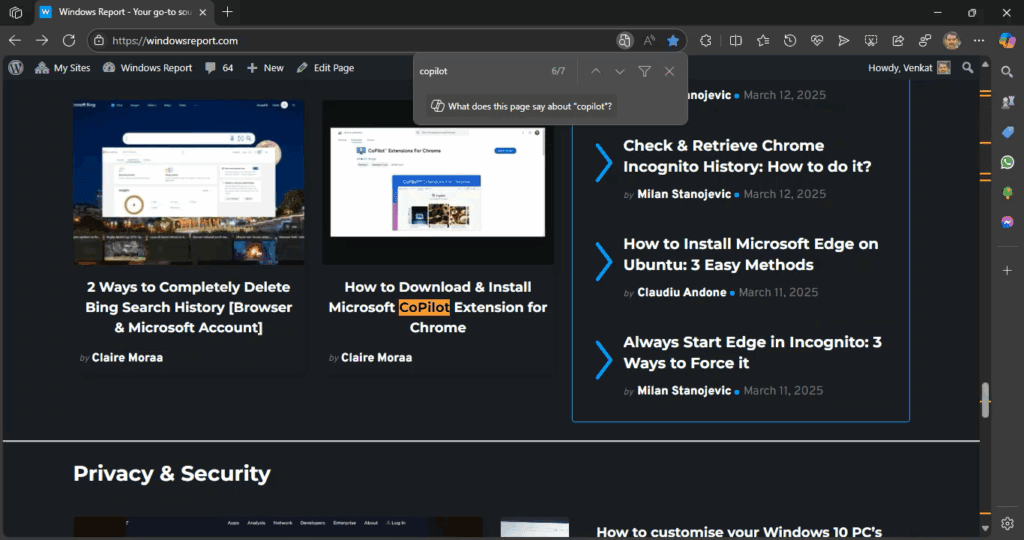Open sidebar settings gear
Viewport: 1024px width, 540px height.
(x=1007, y=523)
